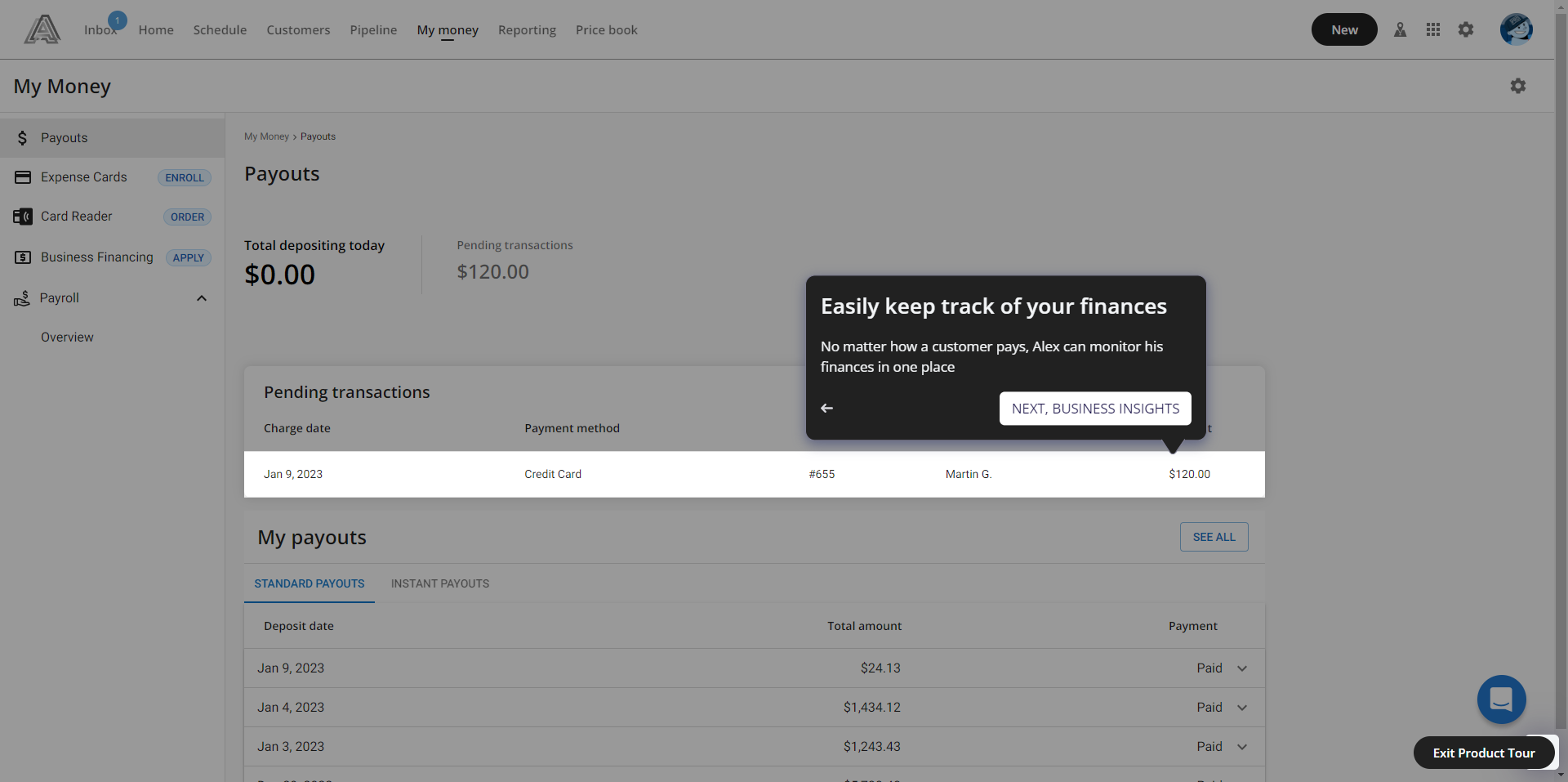This screenshot has width=1568, height=782.
Task: Collapse the Payroll sidebar section
Action: 201,297
